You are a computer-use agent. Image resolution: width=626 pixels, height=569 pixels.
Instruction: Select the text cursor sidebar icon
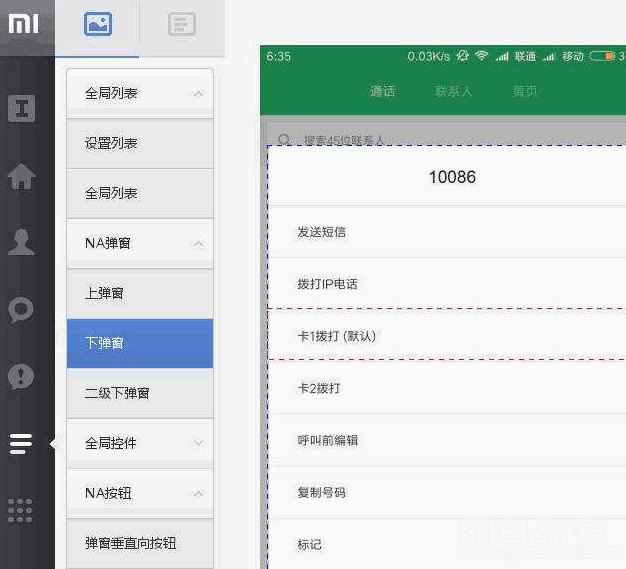click(x=22, y=108)
